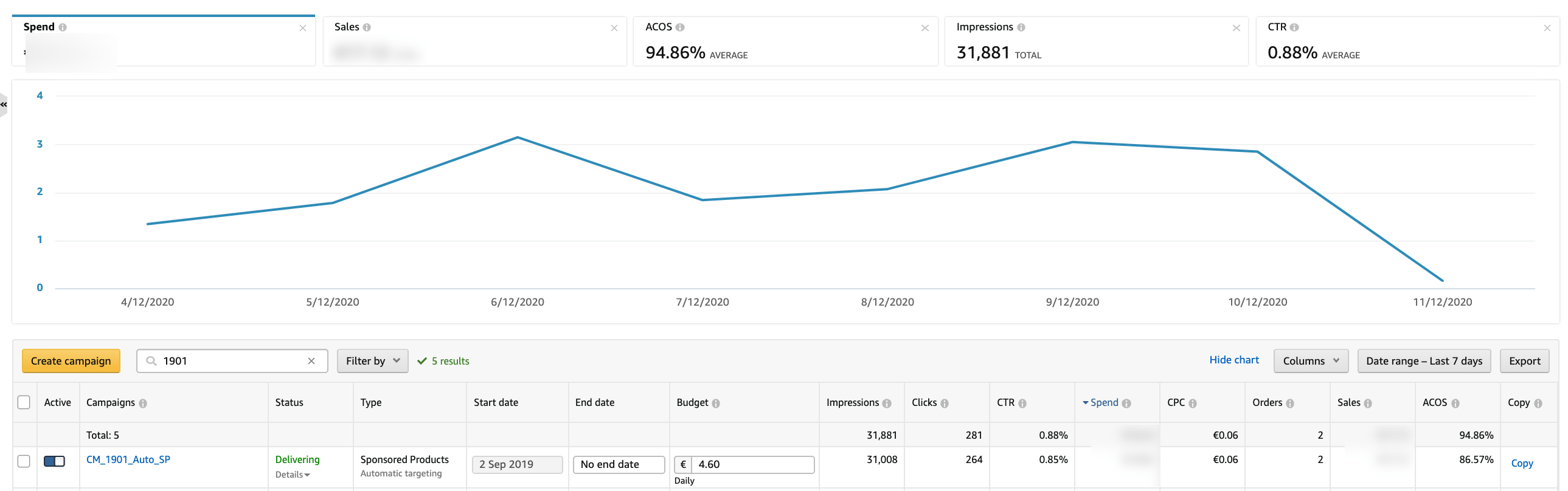Screen dimensions: 1568x491
Task: Open info icon next to Impressions column header
Action: coord(886,403)
